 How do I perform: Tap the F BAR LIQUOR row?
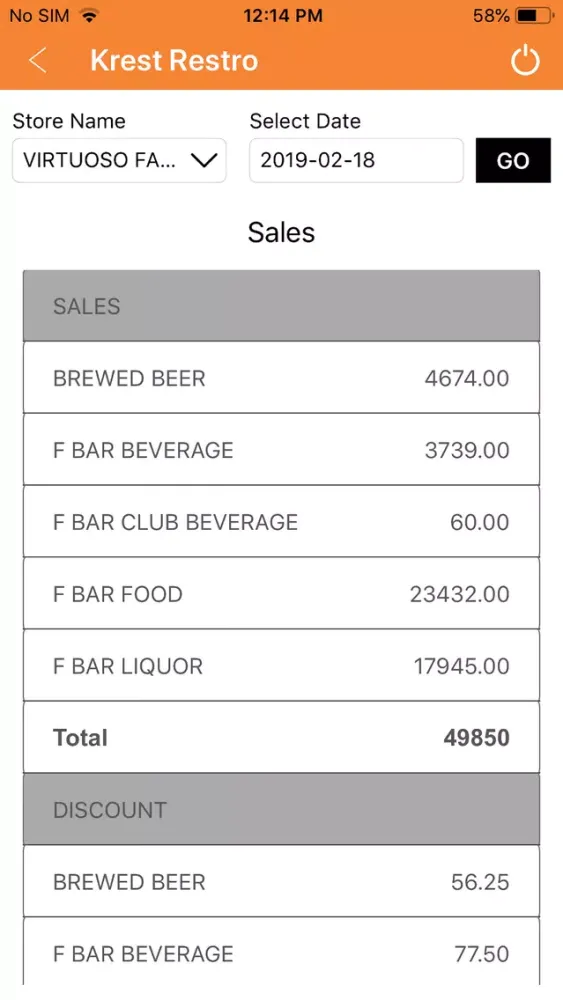point(281,666)
